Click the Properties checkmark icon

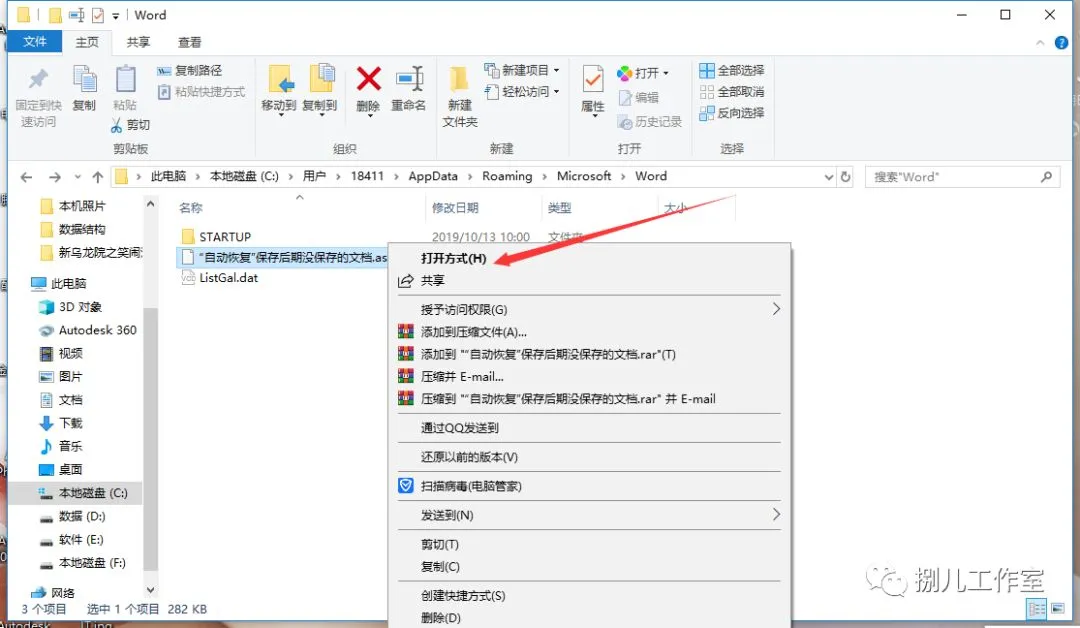pyautogui.click(x=592, y=80)
